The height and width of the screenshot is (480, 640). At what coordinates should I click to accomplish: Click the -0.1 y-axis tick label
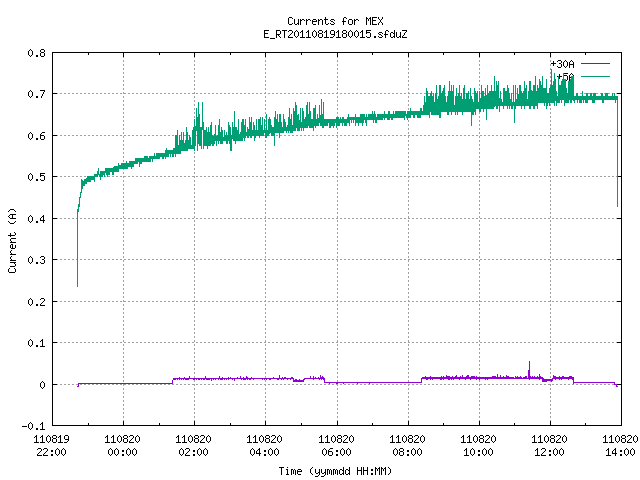33,426
